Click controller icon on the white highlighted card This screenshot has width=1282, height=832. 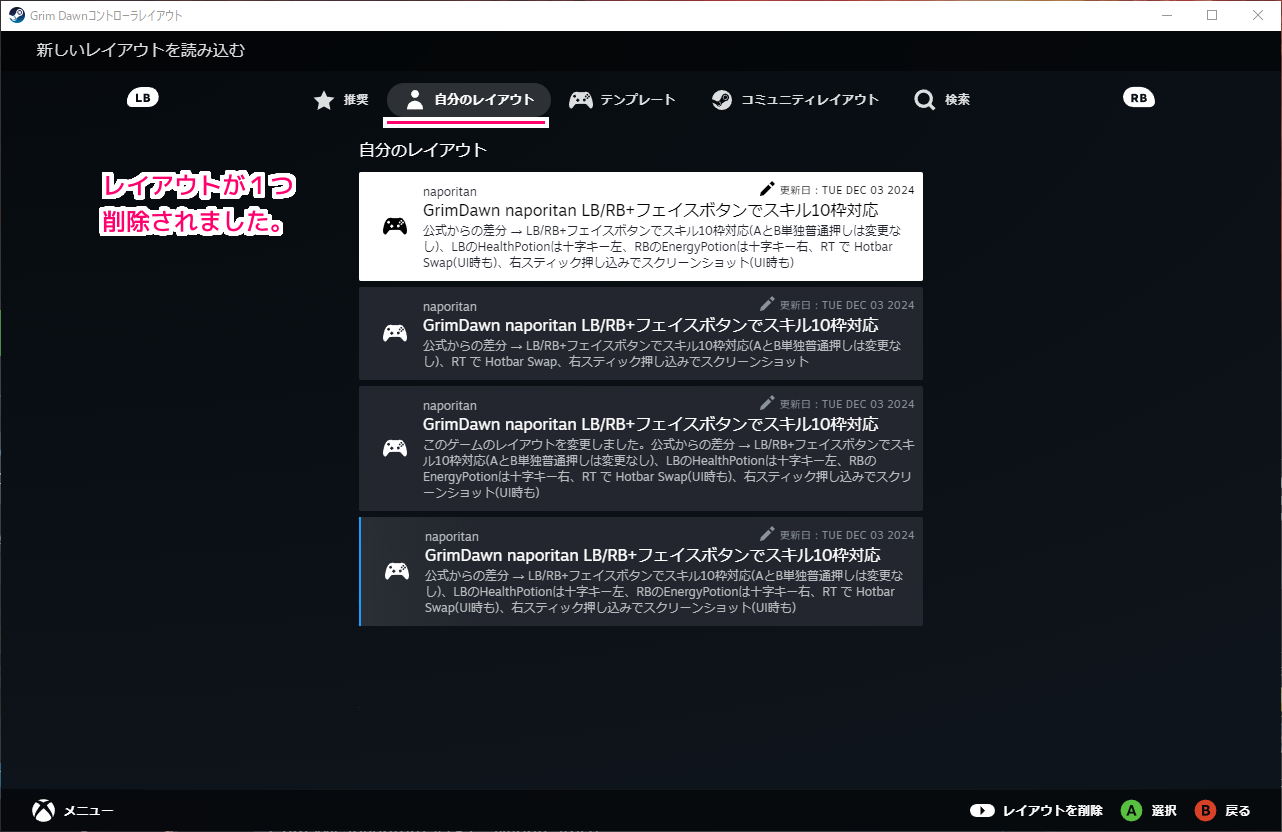(x=395, y=226)
